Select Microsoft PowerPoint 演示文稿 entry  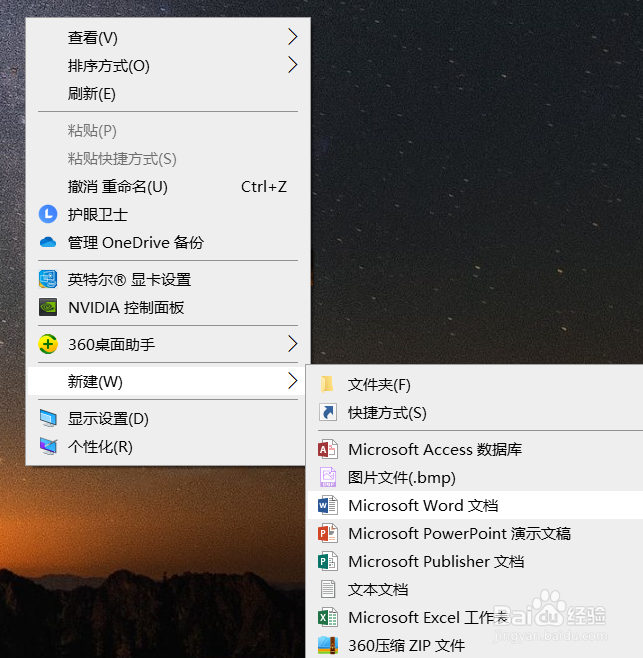[x=476, y=533]
